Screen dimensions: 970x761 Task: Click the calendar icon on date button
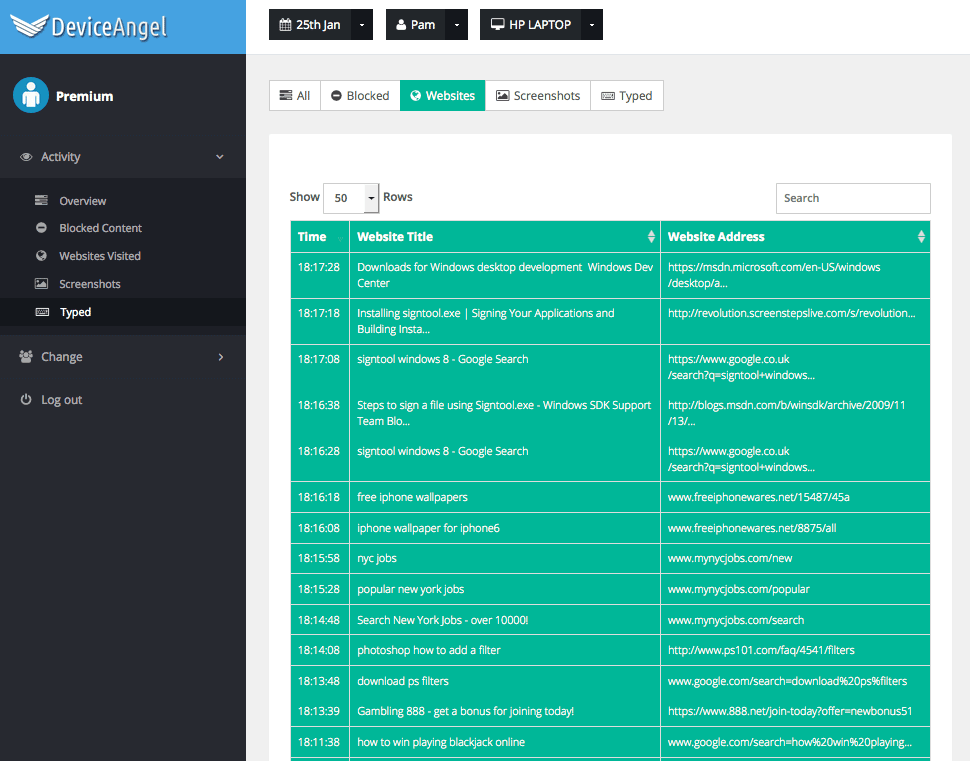coord(285,25)
